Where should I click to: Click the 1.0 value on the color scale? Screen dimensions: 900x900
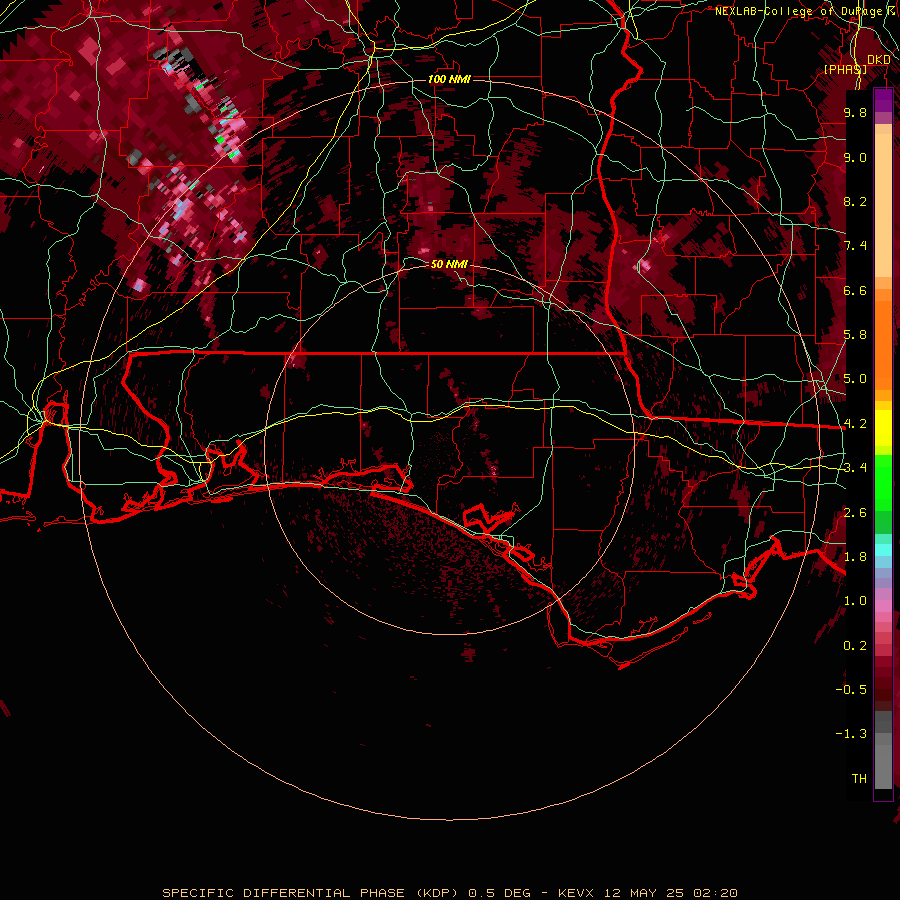(855, 601)
